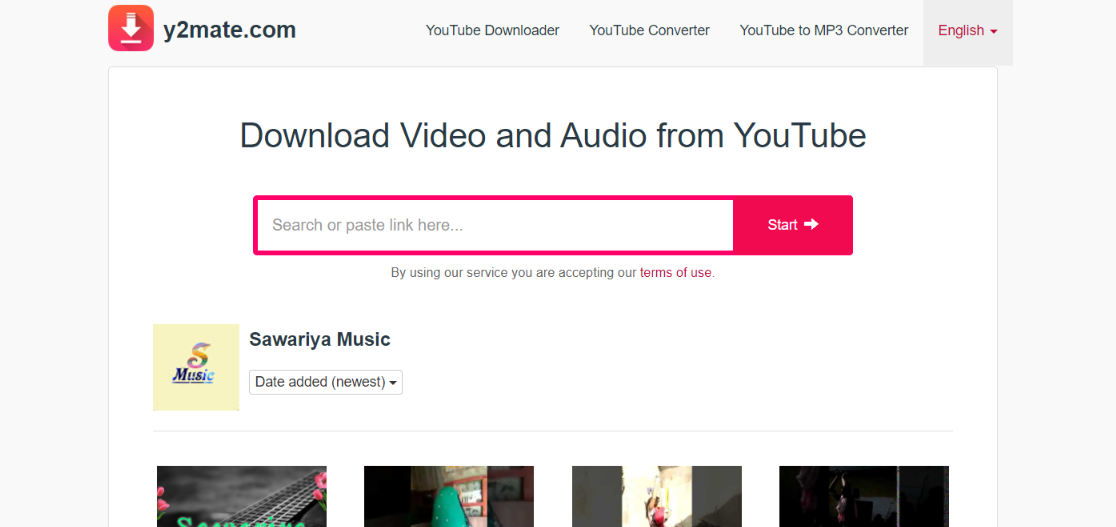The image size is (1116, 527).
Task: Focus the search or paste link field
Action: pyautogui.click(x=495, y=225)
